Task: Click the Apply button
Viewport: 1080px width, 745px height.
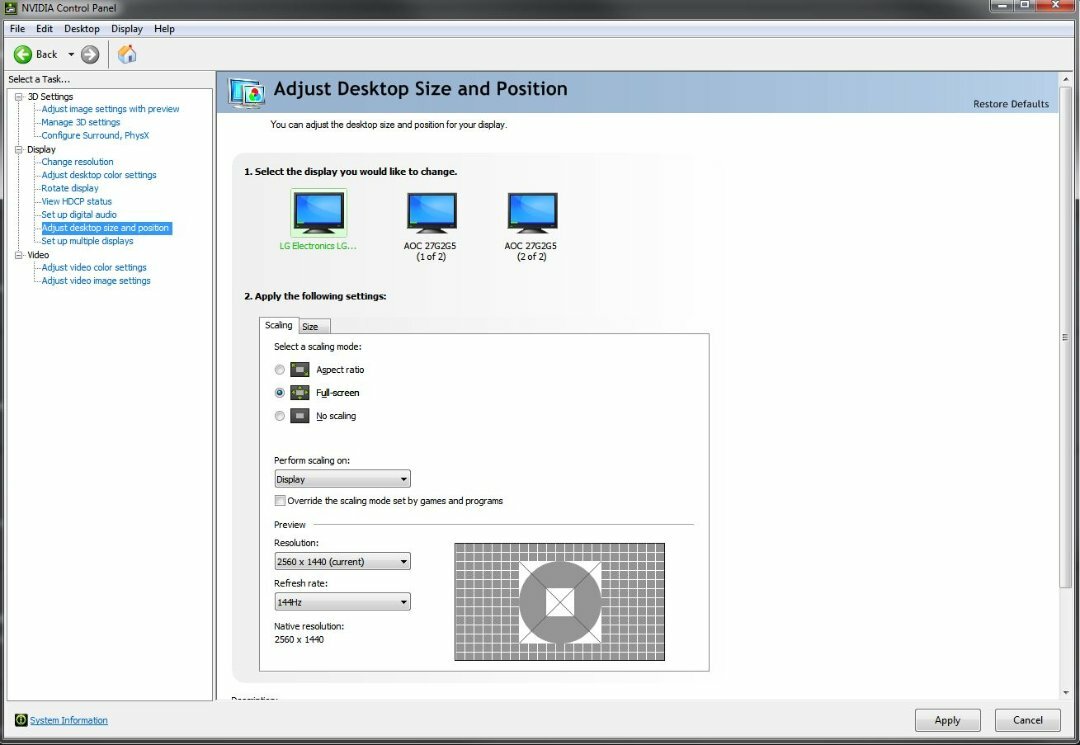Action: [x=947, y=719]
